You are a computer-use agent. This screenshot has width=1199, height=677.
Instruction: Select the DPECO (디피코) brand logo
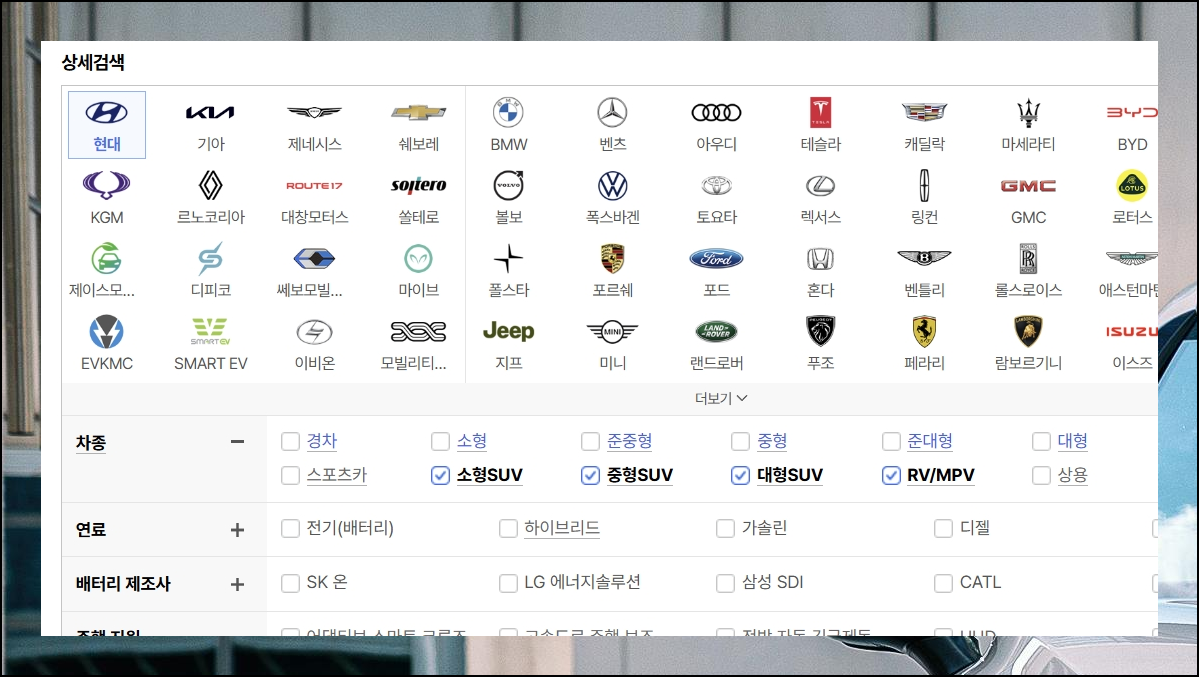210,259
